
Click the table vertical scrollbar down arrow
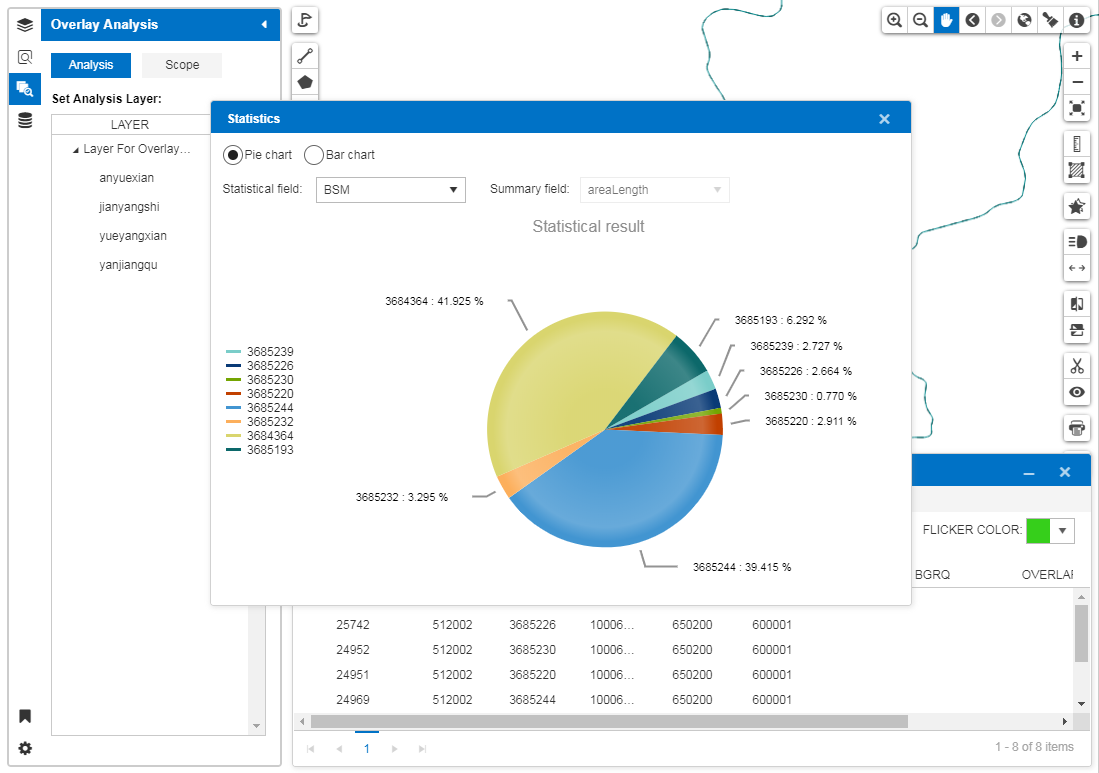point(1081,704)
